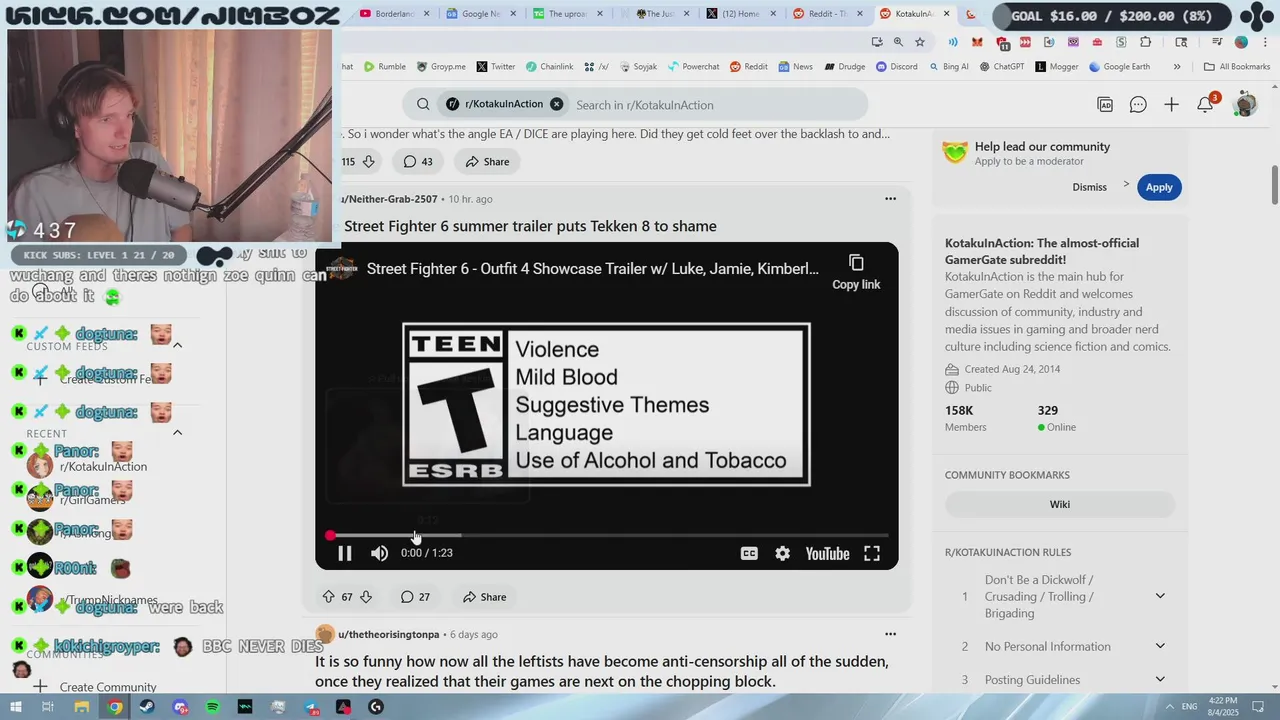Show more bookmarks chevron

(1177, 67)
